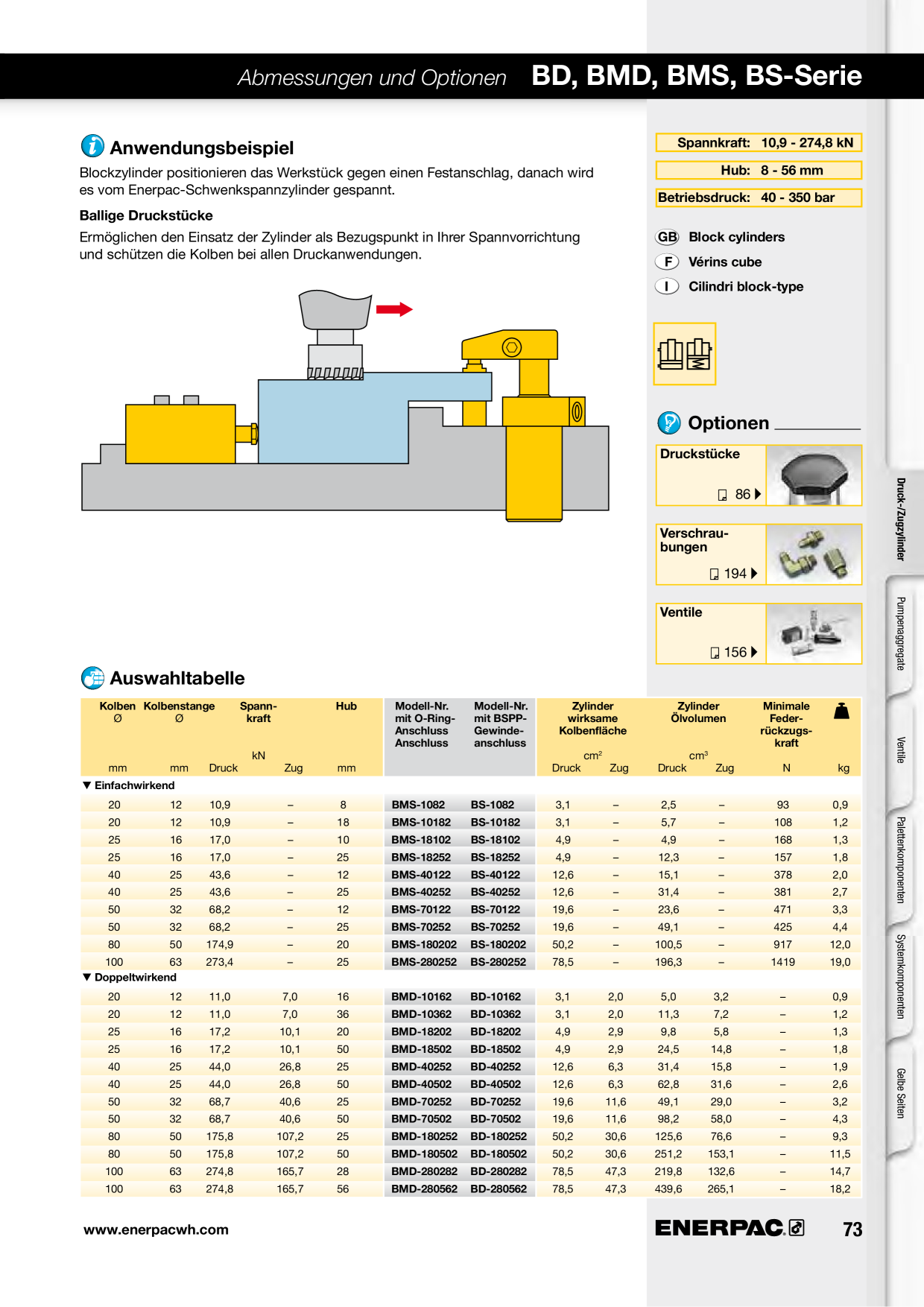Select model BS-70252
Screen dimensions: 924x1307
click(x=496, y=927)
